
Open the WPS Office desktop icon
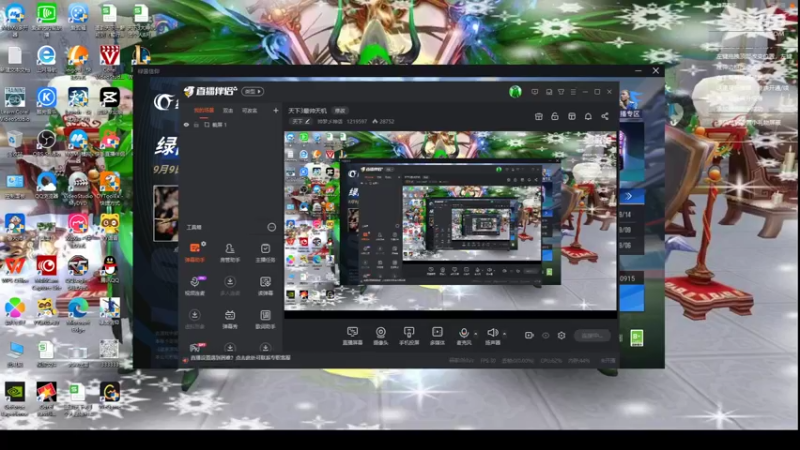pos(15,269)
